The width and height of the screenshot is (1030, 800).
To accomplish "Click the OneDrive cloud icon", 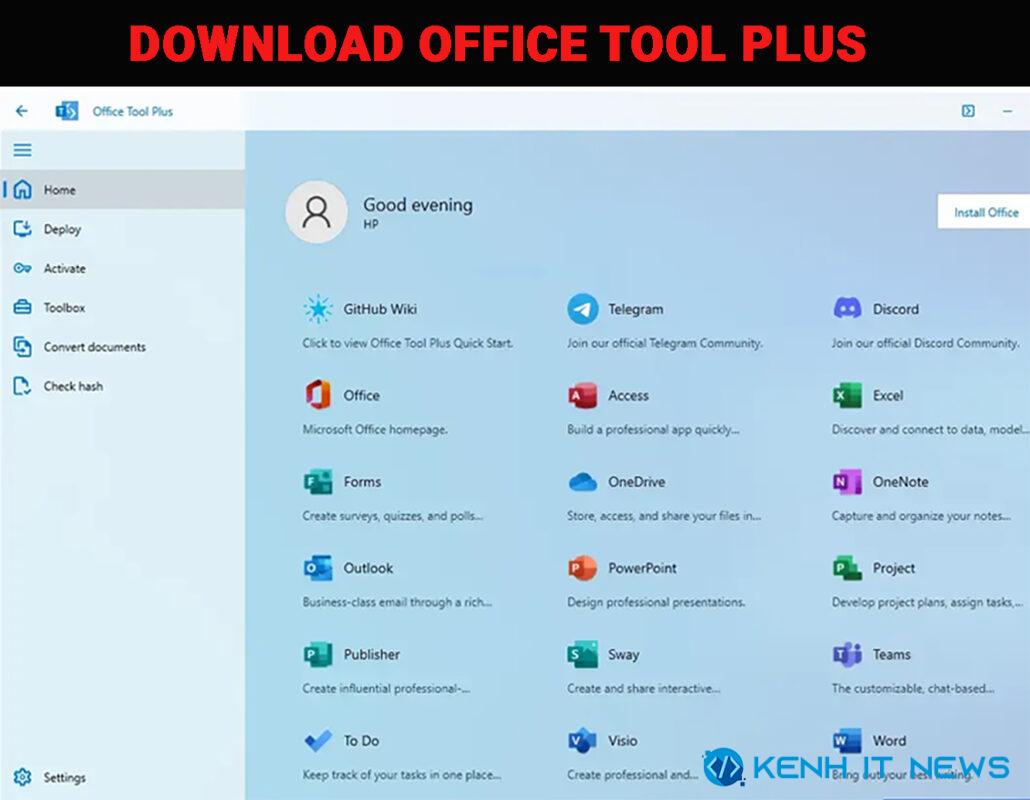I will pyautogui.click(x=583, y=481).
